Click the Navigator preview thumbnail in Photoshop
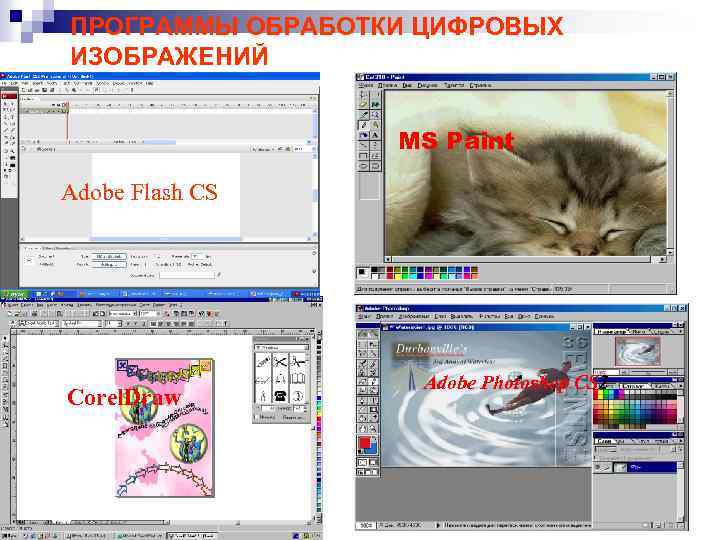Image resolution: width=720 pixels, height=540 pixels. pos(637,351)
